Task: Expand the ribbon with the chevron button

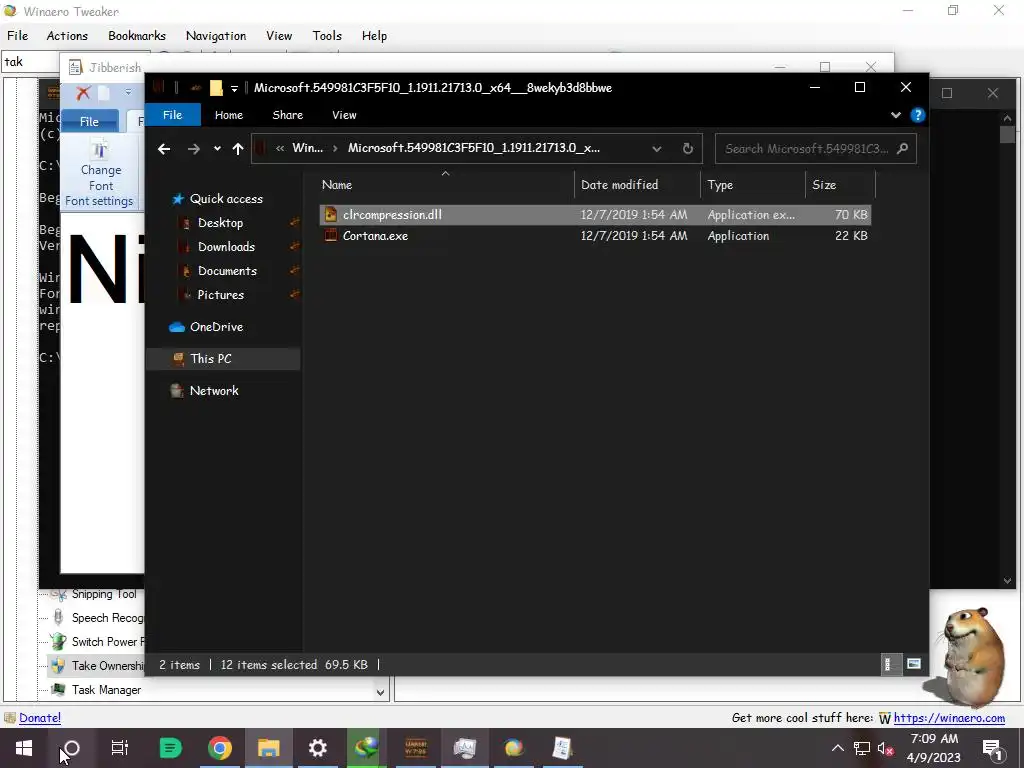Action: [895, 115]
